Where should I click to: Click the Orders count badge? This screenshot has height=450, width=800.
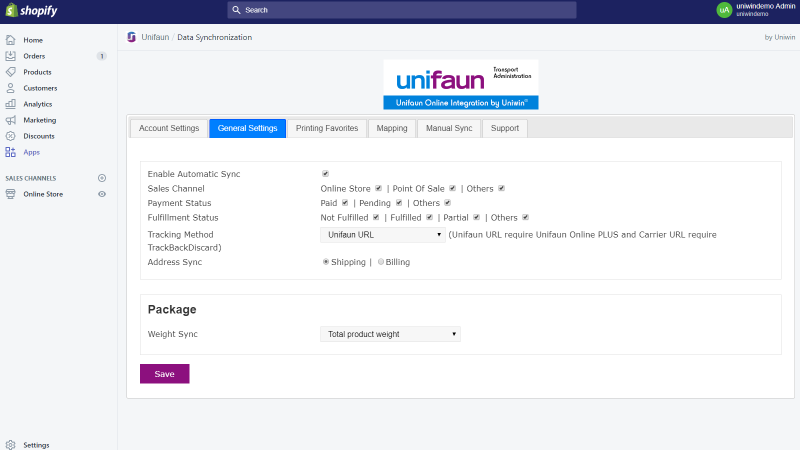[x=102, y=56]
